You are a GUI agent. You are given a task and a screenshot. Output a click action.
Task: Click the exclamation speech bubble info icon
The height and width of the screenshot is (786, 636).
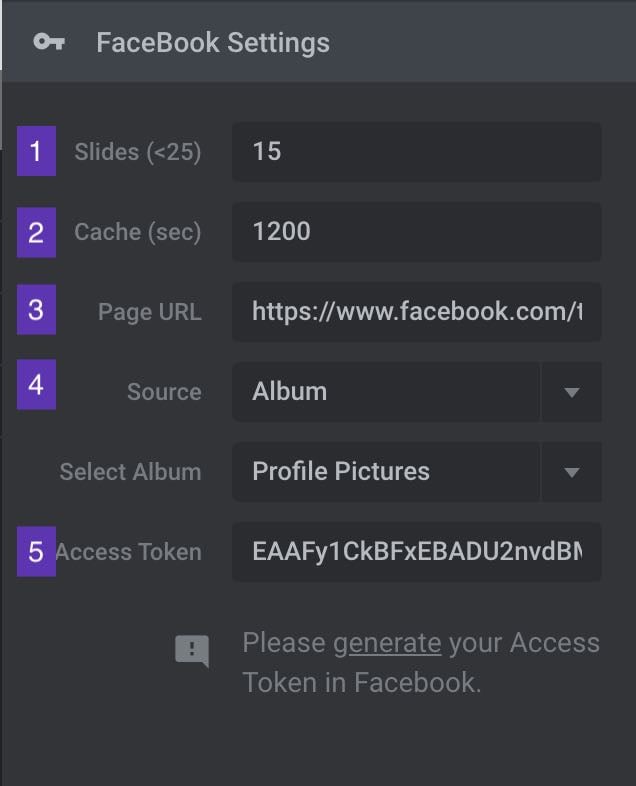point(192,651)
